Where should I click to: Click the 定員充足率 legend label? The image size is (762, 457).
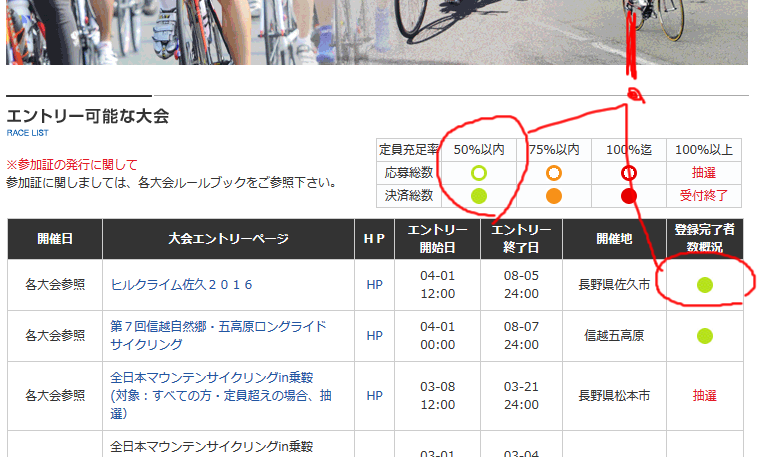point(409,150)
